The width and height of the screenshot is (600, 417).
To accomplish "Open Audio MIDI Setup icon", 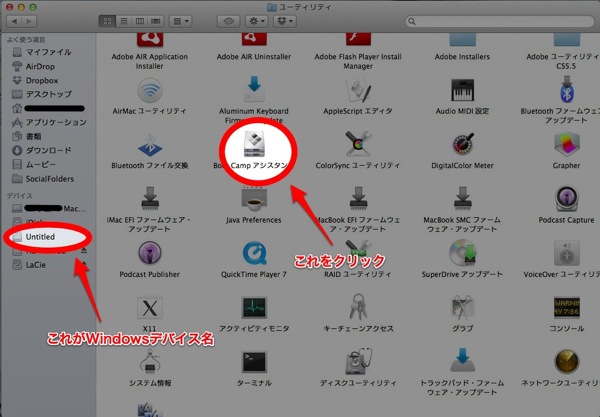I will (462, 90).
